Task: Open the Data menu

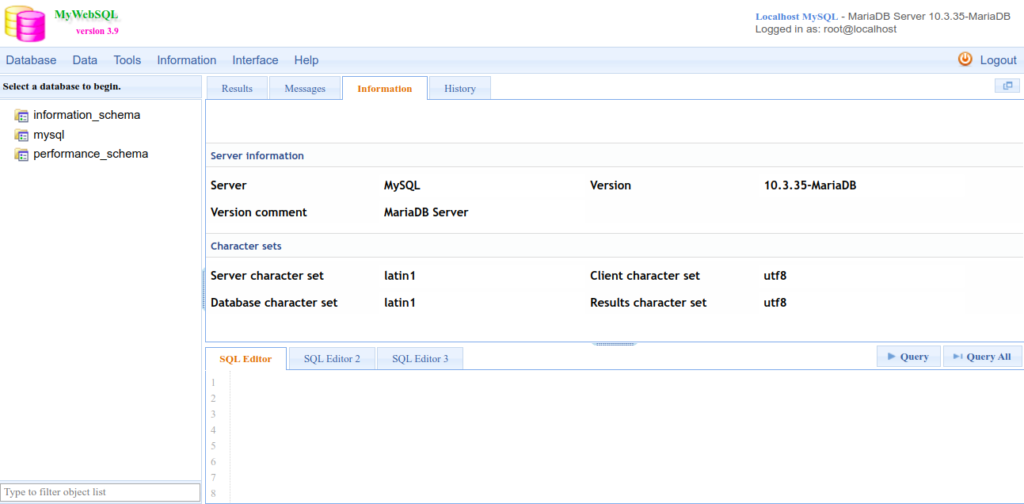Action: [x=85, y=60]
